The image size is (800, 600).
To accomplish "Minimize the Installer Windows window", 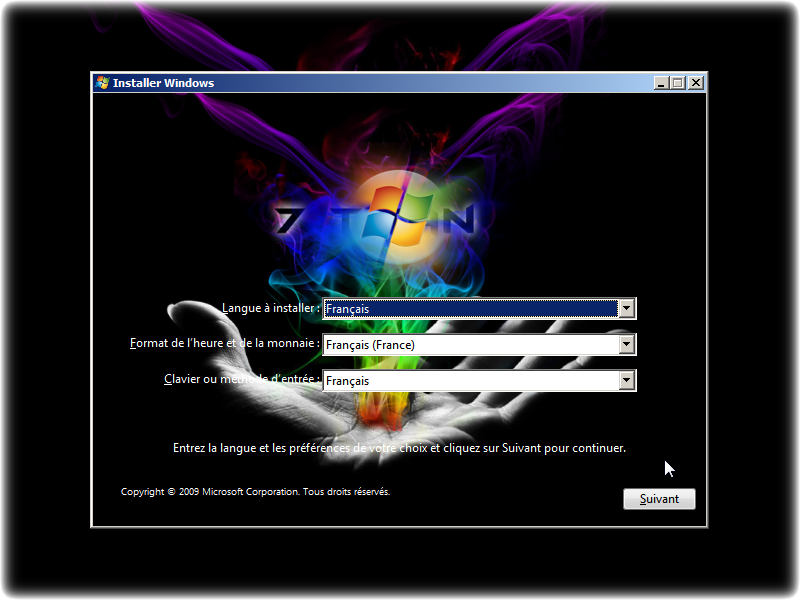I will (x=661, y=83).
